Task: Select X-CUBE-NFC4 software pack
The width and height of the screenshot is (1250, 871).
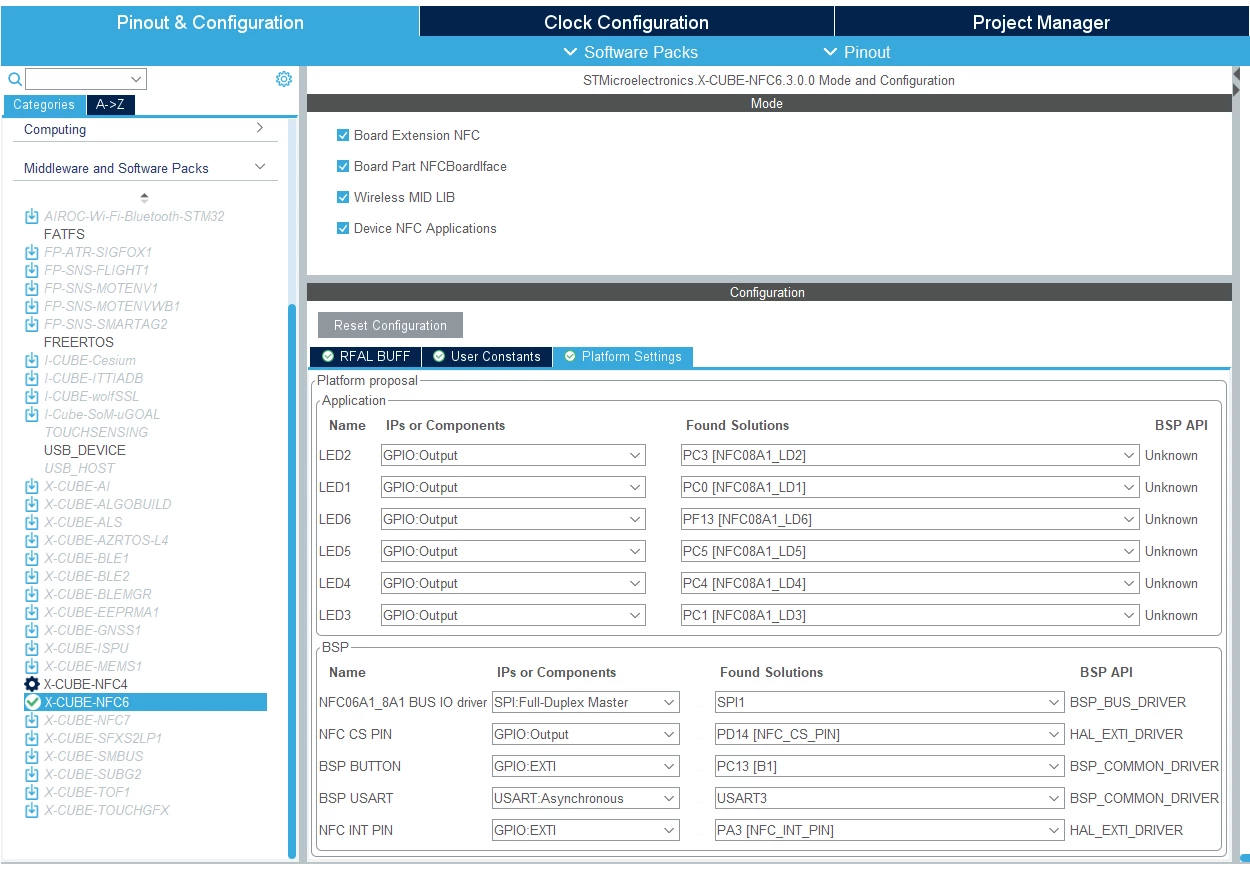Action: [86, 684]
